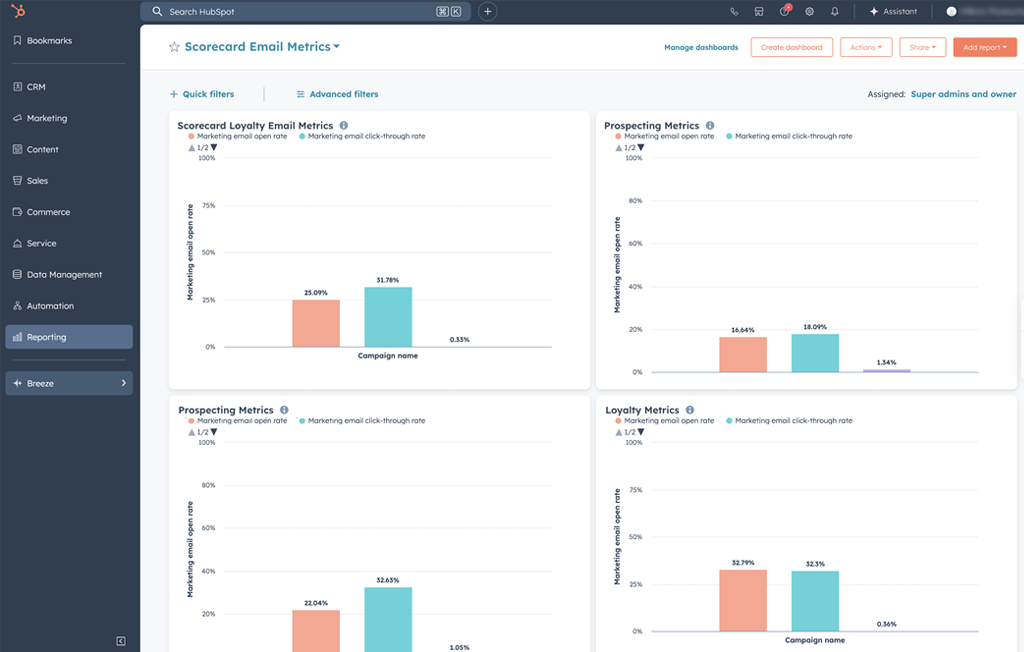Open Reporting in the sidebar
Image resolution: width=1024 pixels, height=652 pixels.
pos(68,337)
